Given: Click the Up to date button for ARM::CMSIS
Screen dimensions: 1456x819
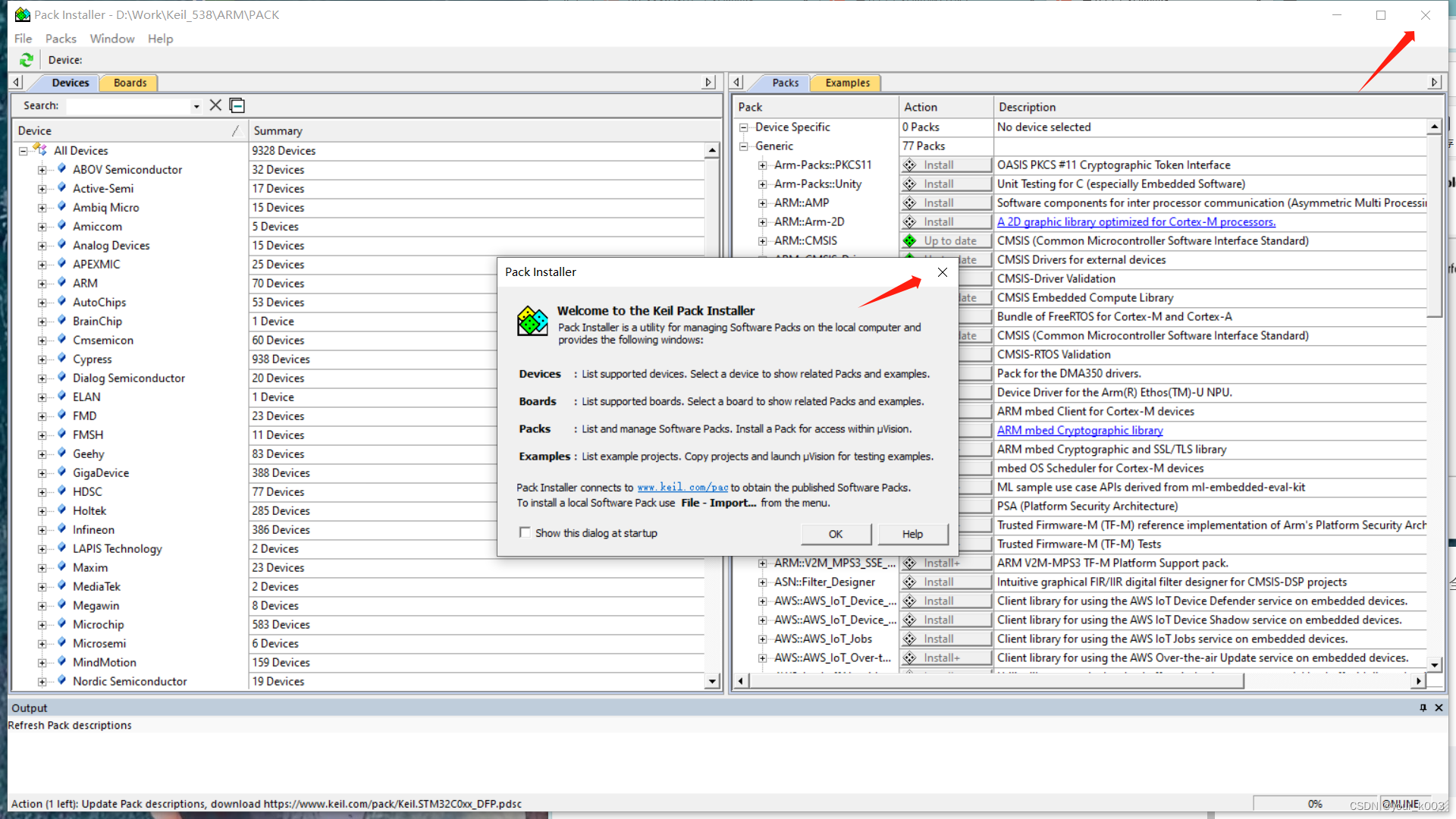Looking at the screenshot, I should point(946,241).
